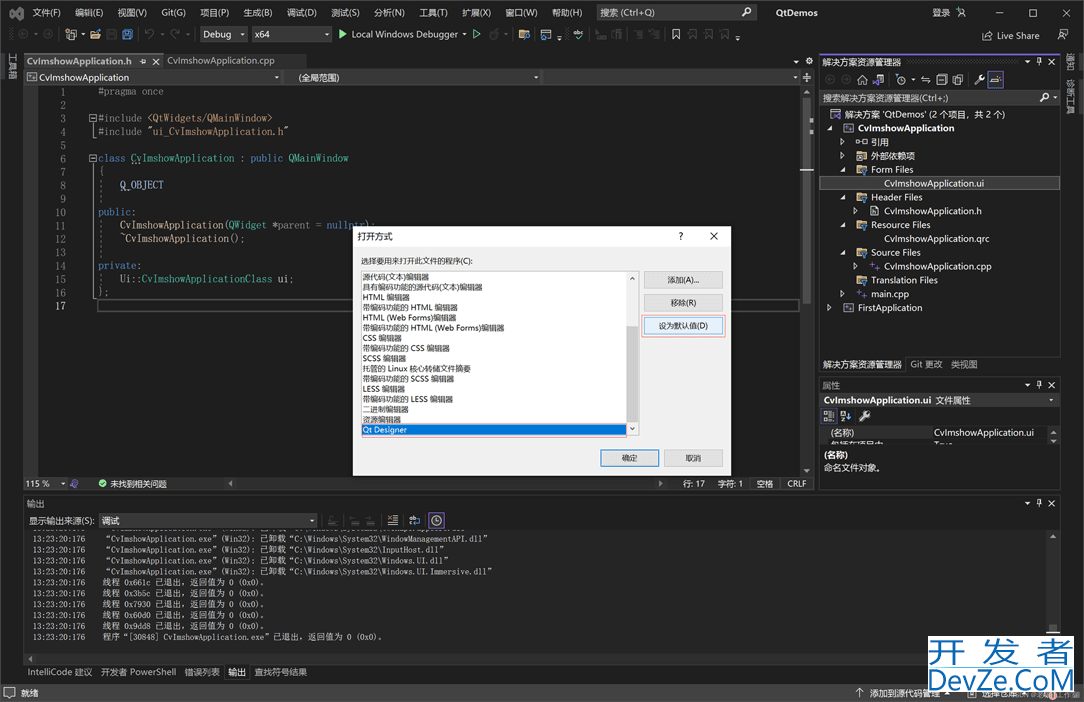Open the 文件(F) menu

tap(46, 12)
